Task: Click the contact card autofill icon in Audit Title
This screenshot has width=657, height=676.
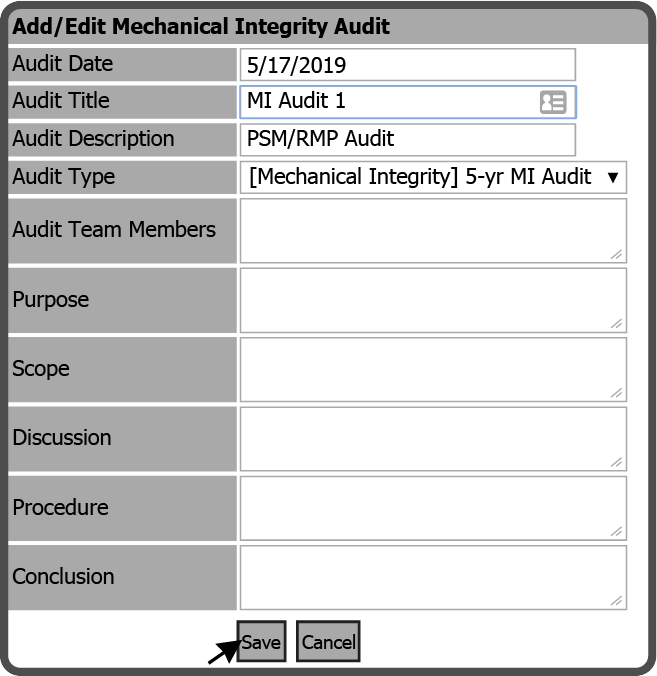Action: tap(553, 102)
